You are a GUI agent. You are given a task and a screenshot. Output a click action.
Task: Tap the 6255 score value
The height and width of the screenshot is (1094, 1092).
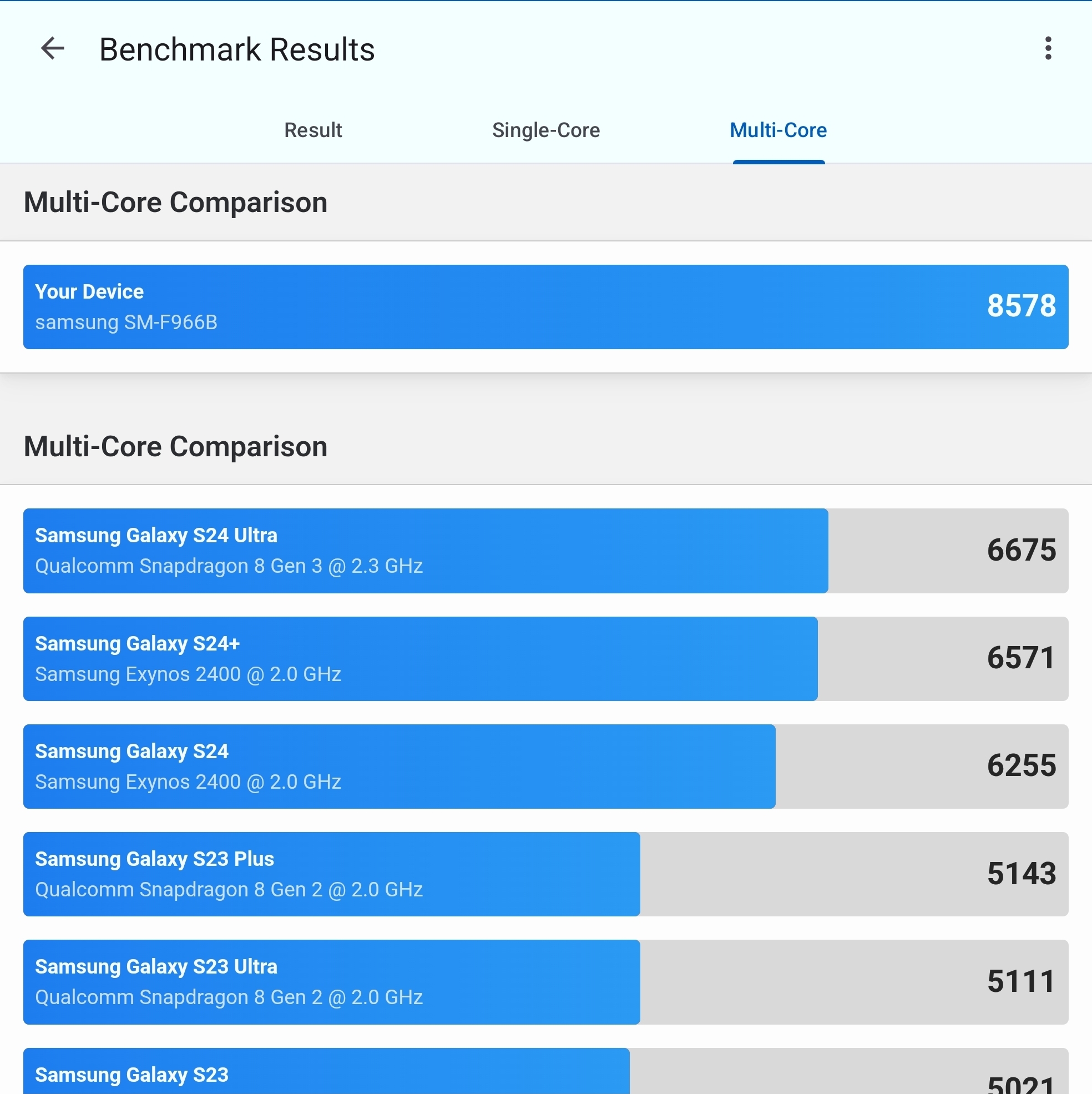[1021, 765]
